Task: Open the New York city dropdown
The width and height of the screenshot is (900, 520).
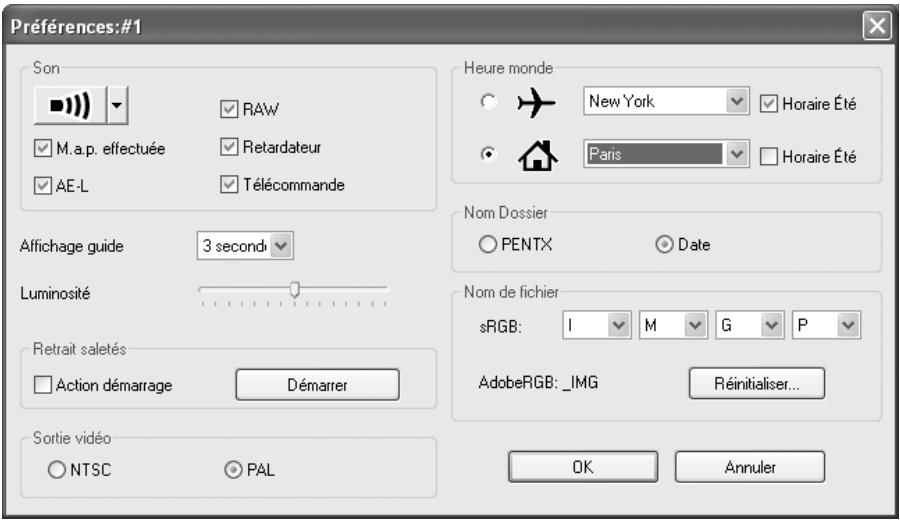Action: [666, 101]
